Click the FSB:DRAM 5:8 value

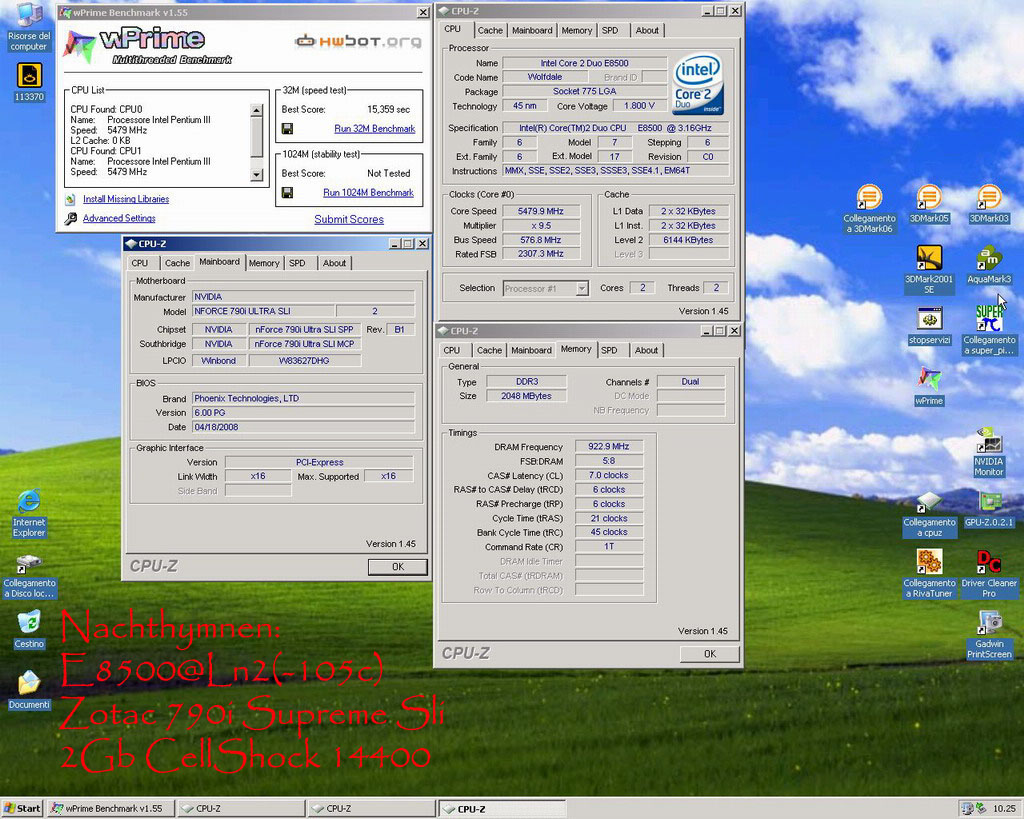[x=609, y=461]
